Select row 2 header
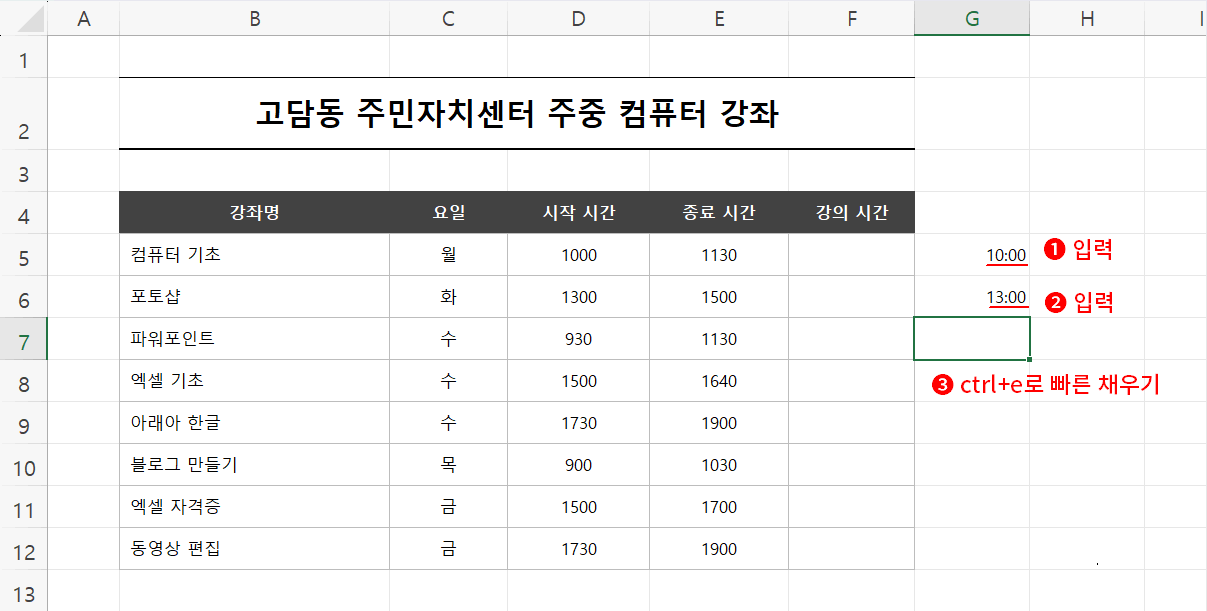This screenshot has width=1207, height=611. click(24, 113)
